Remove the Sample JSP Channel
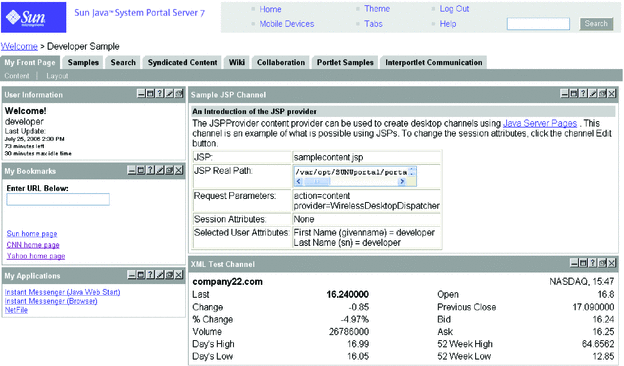The height and width of the screenshot is (366, 624). [612, 94]
